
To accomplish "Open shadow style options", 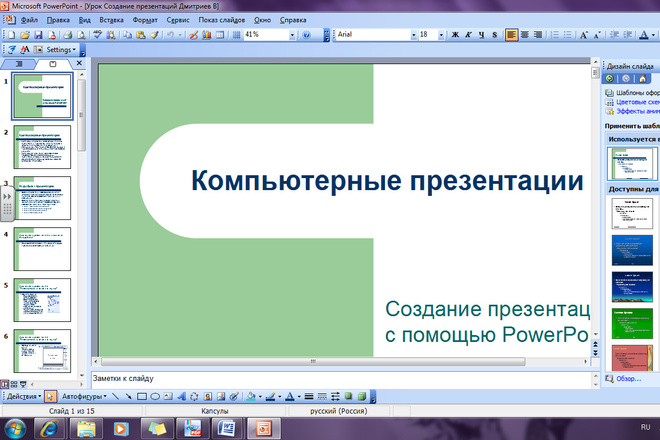I will (348, 396).
